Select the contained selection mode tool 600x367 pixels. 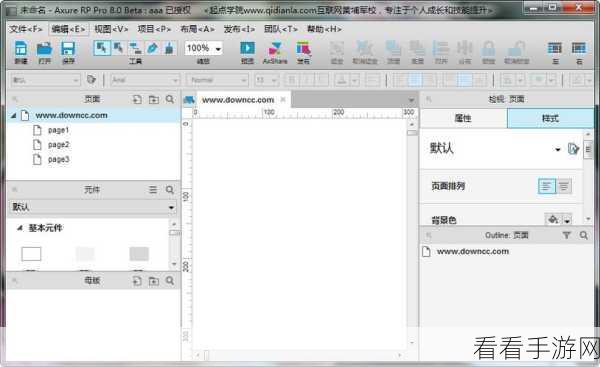[x=119, y=48]
